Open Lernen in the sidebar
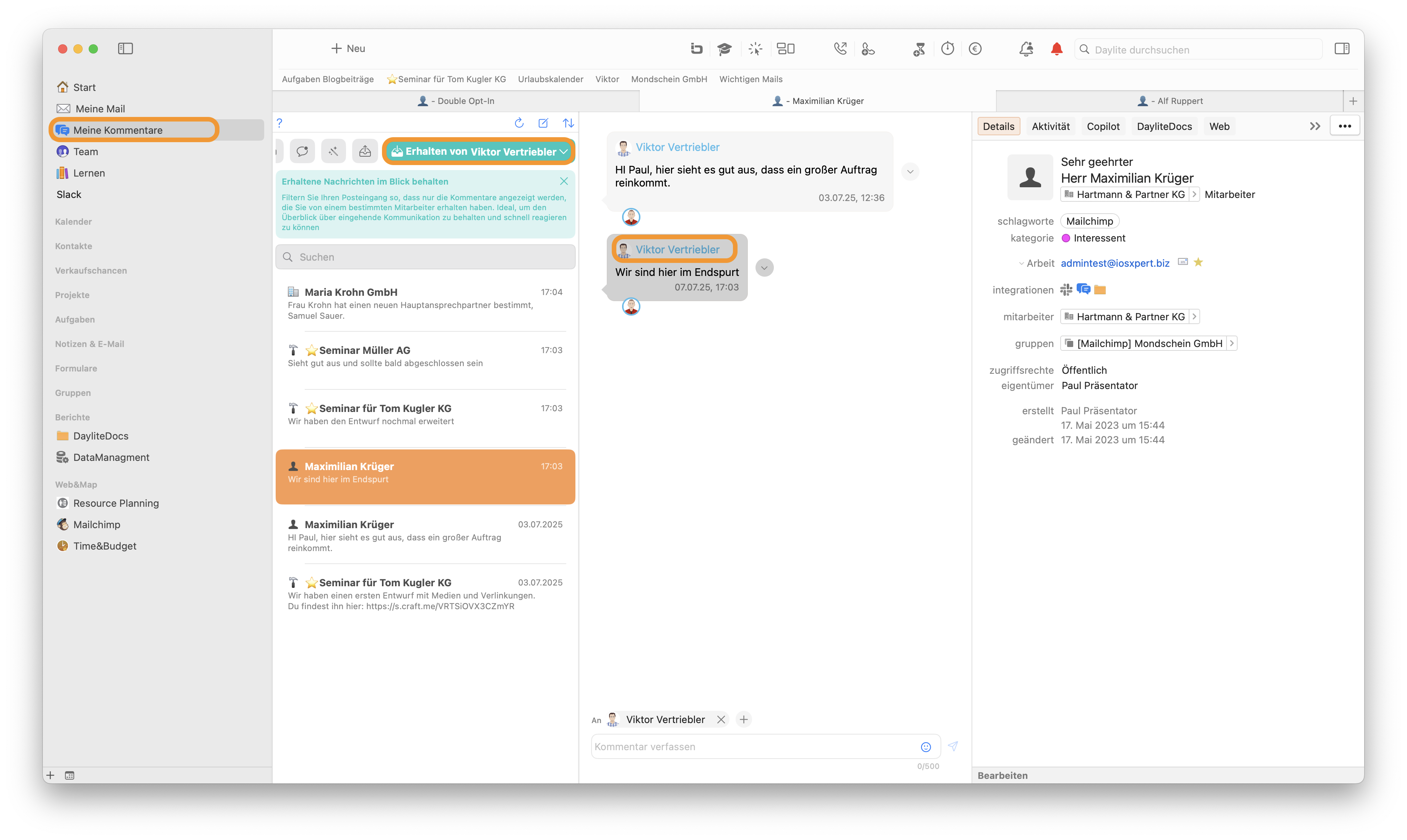The width and height of the screenshot is (1407, 840). pyautogui.click(x=81, y=173)
